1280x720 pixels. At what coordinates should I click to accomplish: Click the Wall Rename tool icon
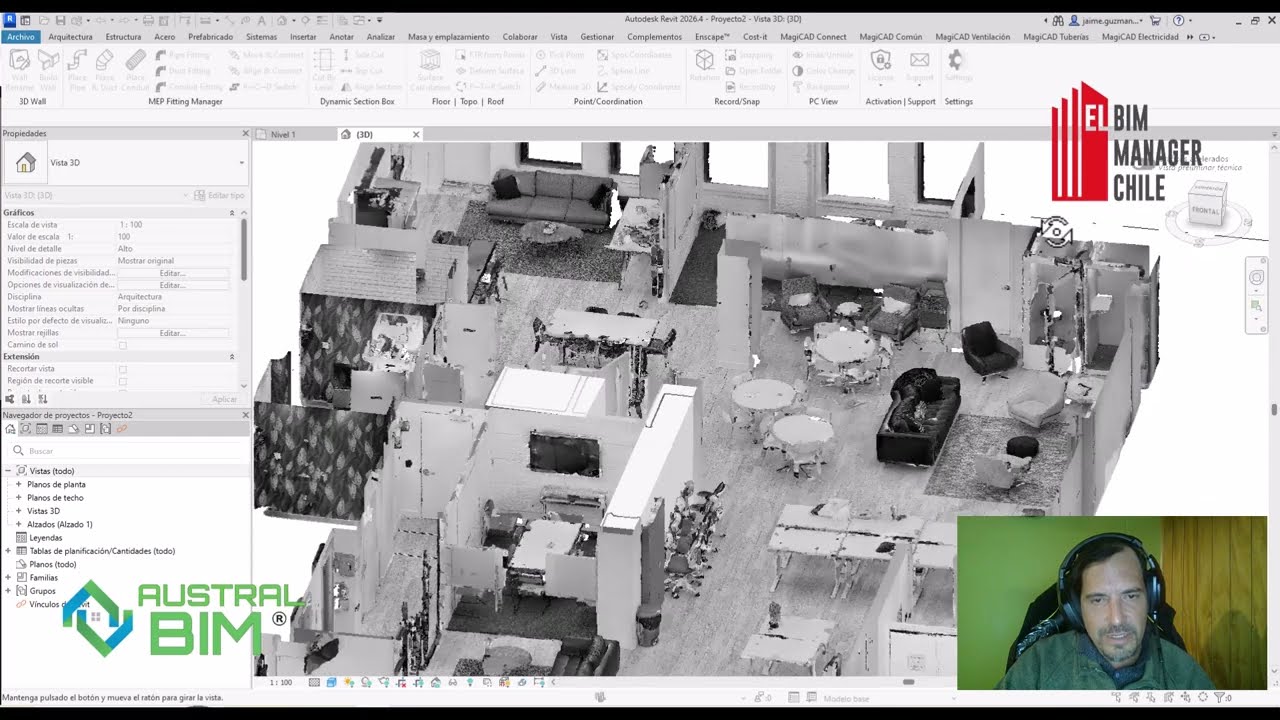pos(19,60)
